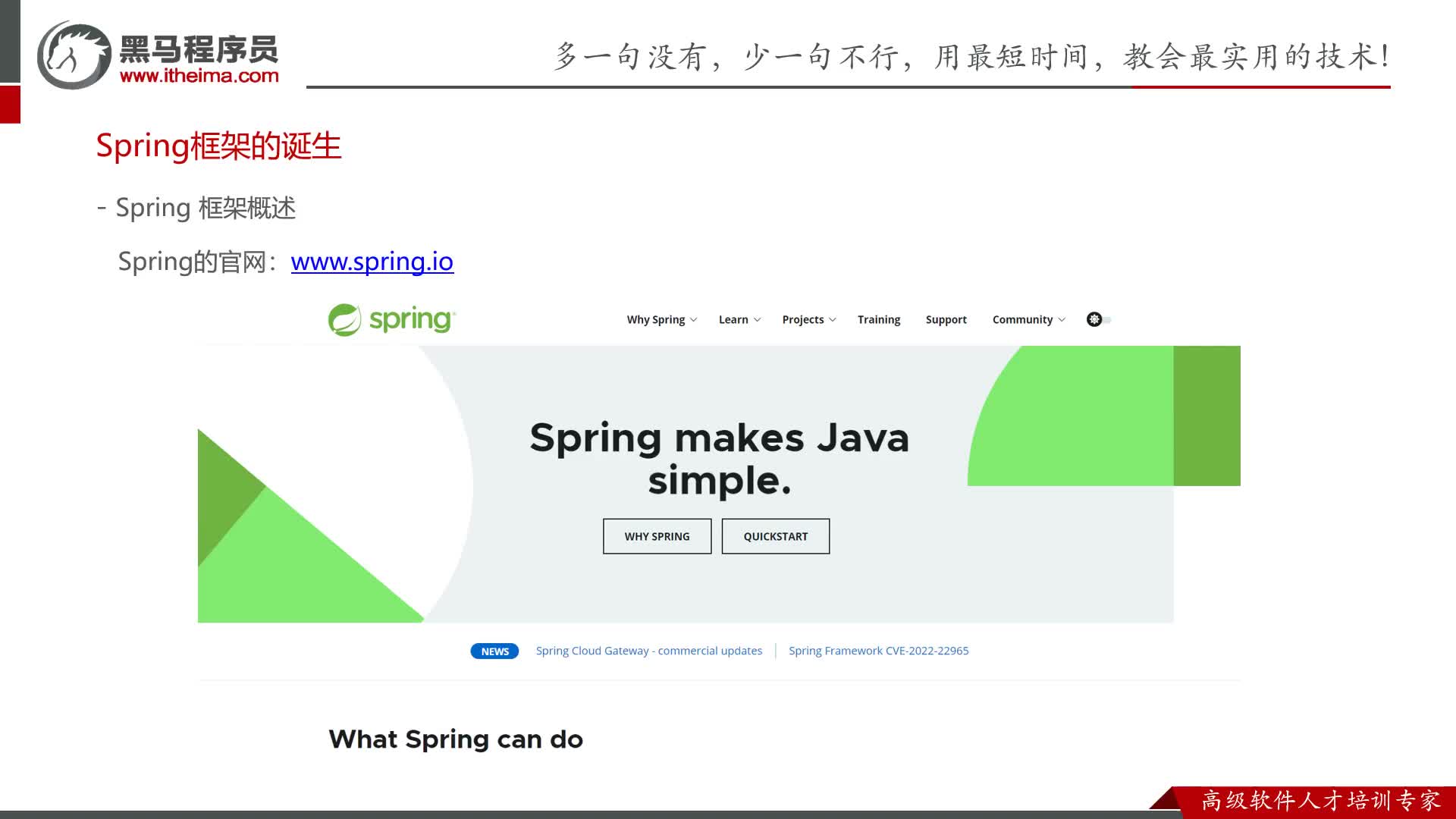Click the Chinese slogan at the top
The image size is (1456, 819).
pos(972,57)
